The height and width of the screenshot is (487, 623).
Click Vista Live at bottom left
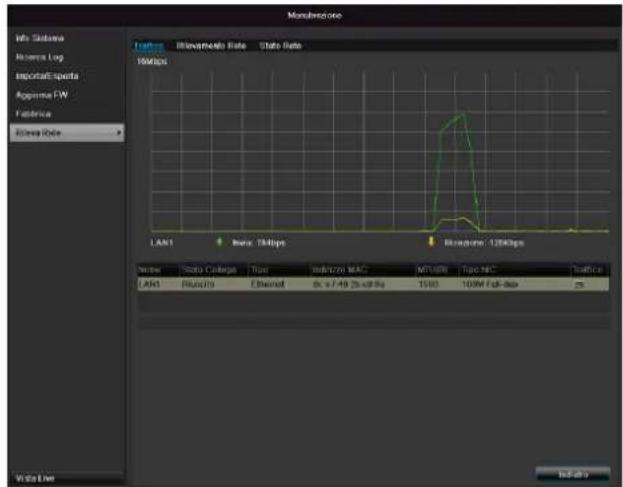[35, 478]
